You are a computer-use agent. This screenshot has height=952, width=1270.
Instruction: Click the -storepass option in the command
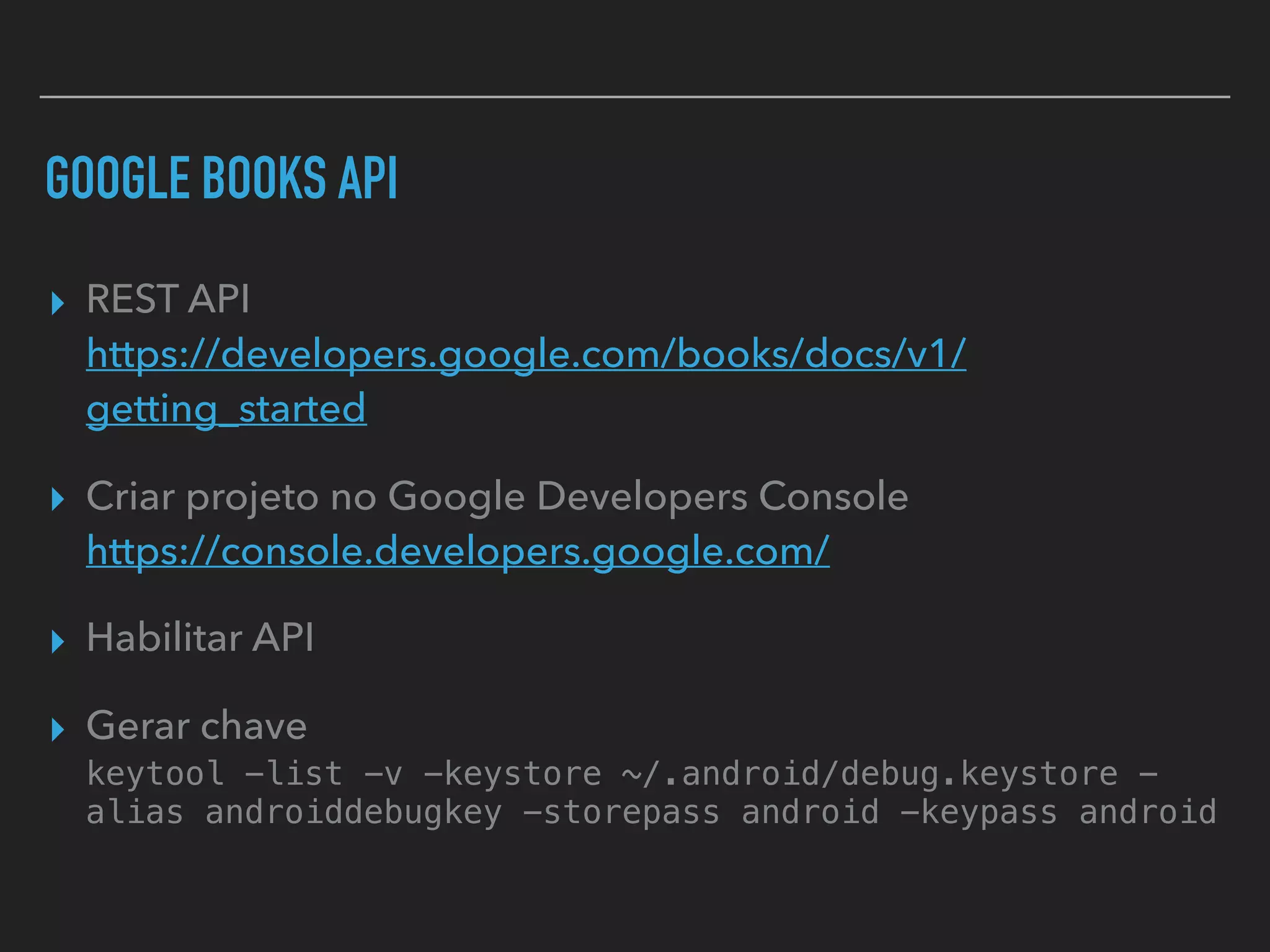621,813
